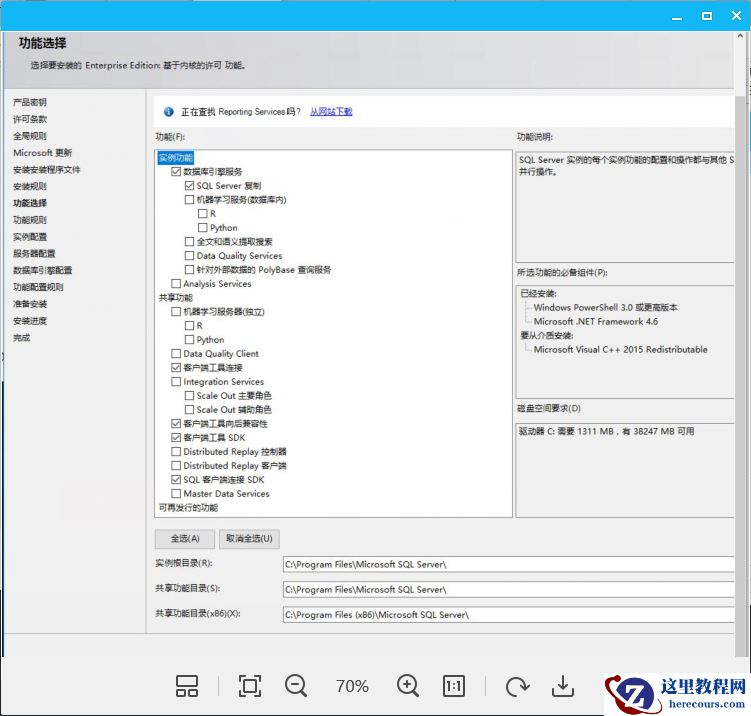This screenshot has height=716, width=751.
Task: Toggle the Master Data Services checkbox
Action: pyautogui.click(x=176, y=494)
